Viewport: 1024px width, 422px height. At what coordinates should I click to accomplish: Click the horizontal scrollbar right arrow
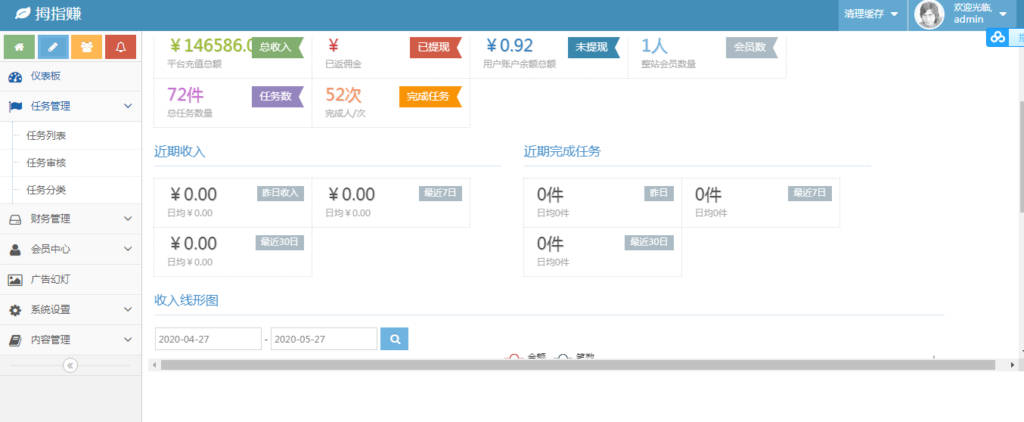click(1012, 365)
